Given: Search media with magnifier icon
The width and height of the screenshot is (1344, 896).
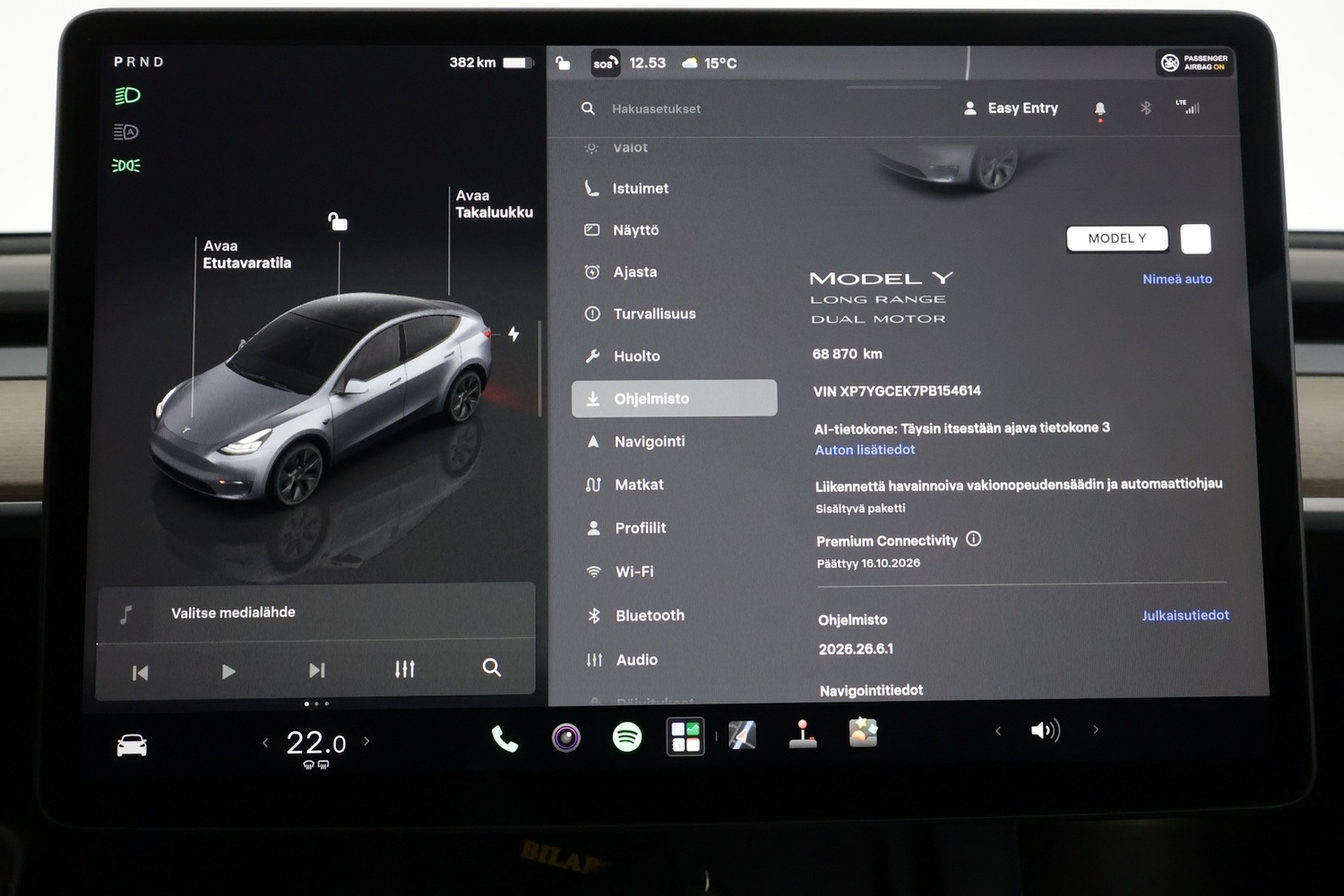Looking at the screenshot, I should [x=492, y=668].
